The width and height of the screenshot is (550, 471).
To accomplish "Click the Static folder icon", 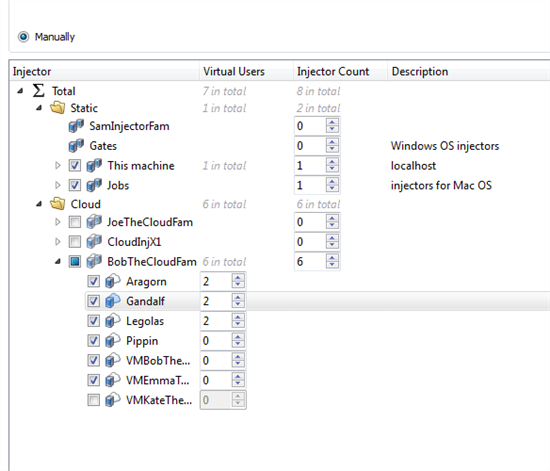I will pos(57,108).
